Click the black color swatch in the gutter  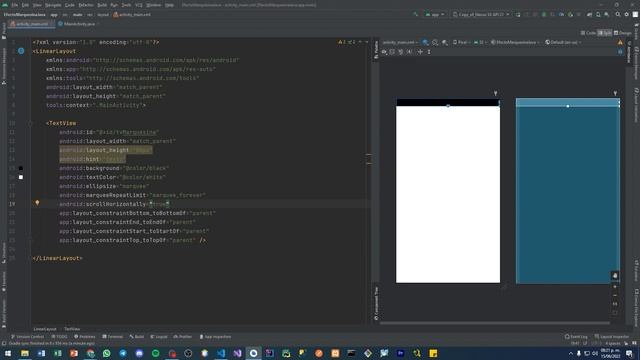point(21,168)
